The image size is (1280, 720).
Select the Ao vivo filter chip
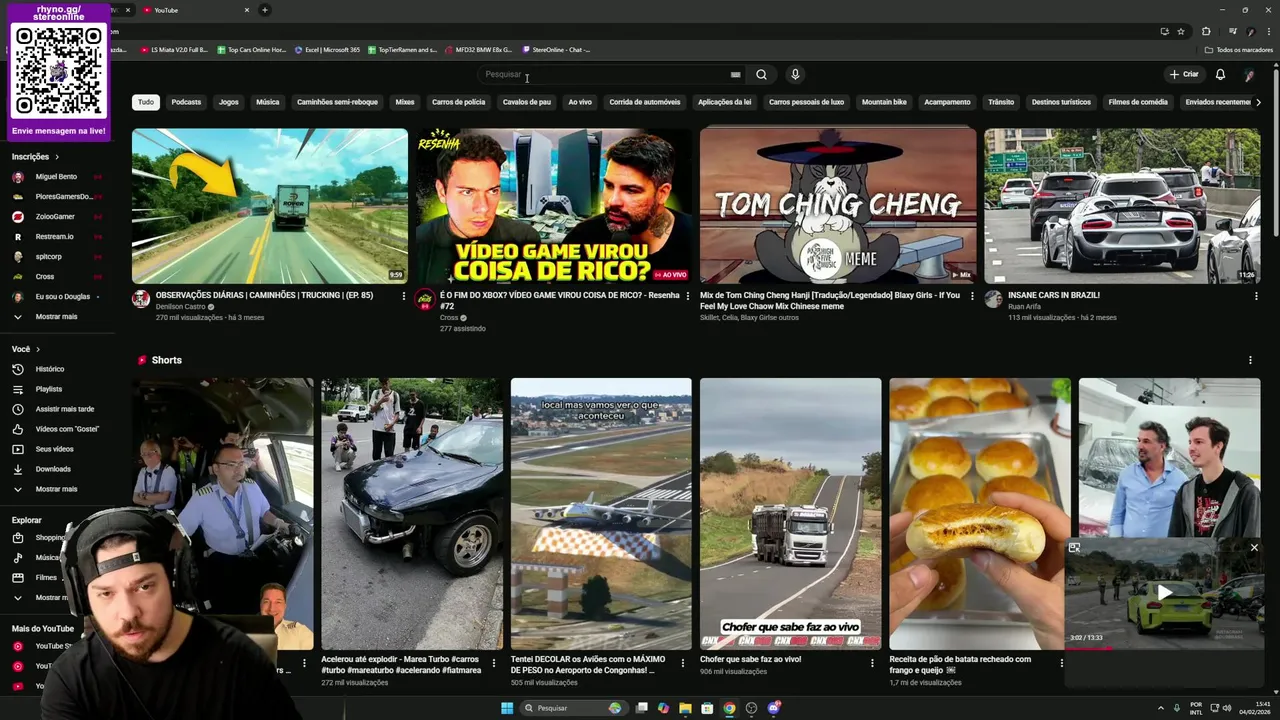coord(580,102)
